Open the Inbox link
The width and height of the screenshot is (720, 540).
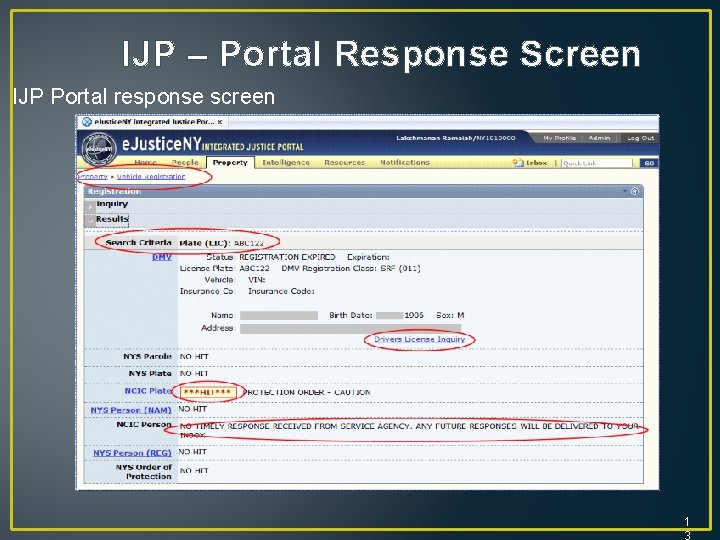point(536,163)
